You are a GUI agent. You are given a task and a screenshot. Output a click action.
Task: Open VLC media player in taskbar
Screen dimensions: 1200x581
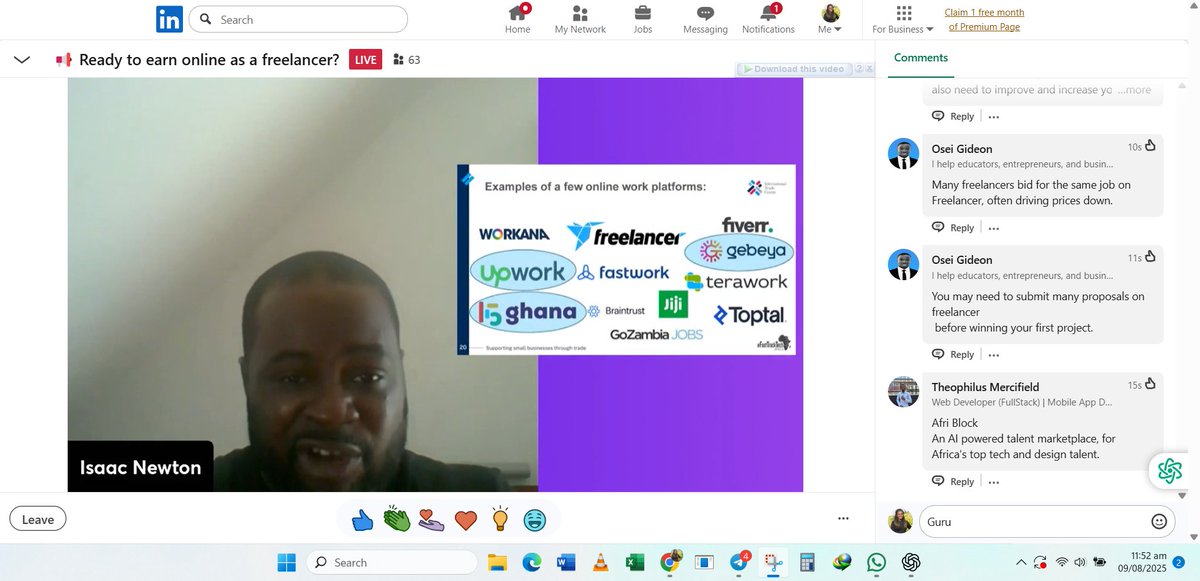(600, 562)
